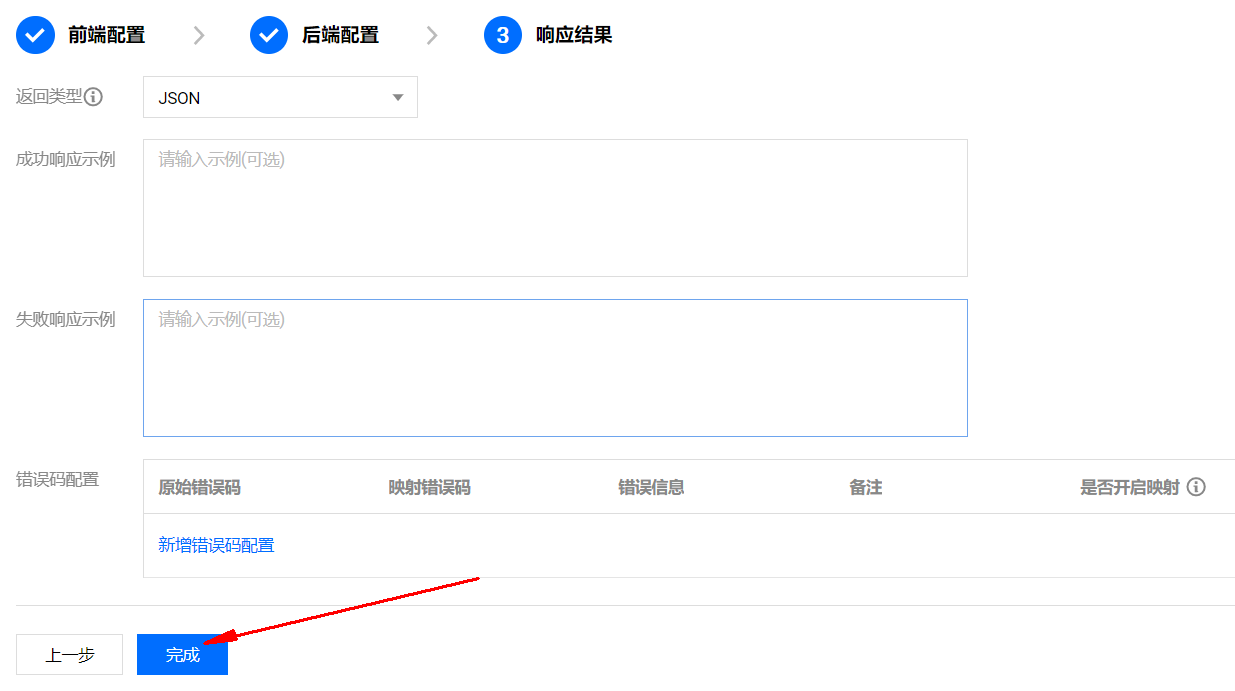Go to the 后端配置 step label
Viewport: 1235px width, 691px height.
(340, 35)
